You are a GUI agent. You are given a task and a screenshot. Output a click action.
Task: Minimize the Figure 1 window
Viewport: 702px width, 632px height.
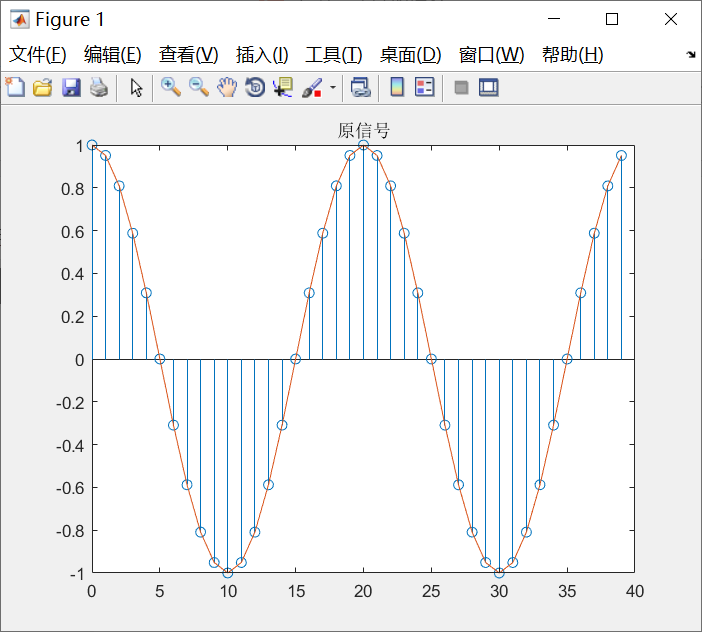click(x=554, y=19)
